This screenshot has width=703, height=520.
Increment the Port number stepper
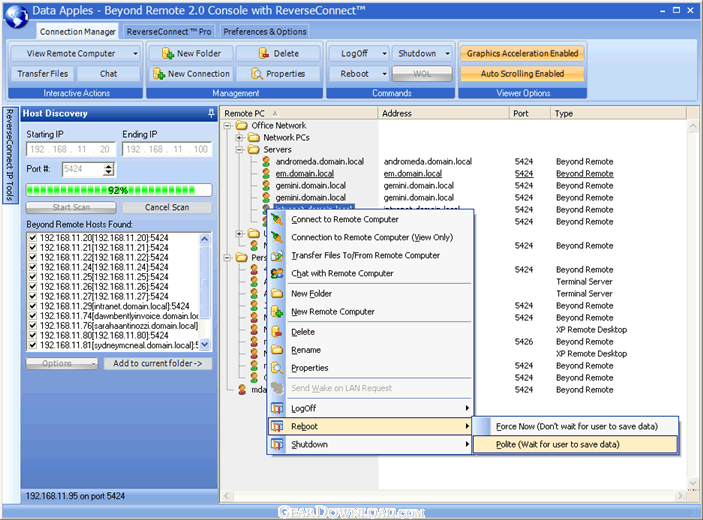(x=108, y=166)
